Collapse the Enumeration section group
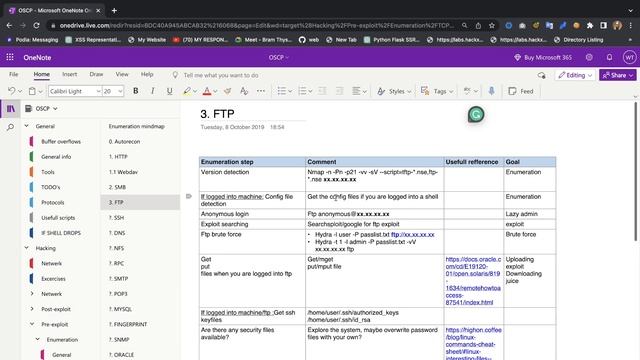Image resolution: width=640 pixels, height=360 pixels. (37, 339)
